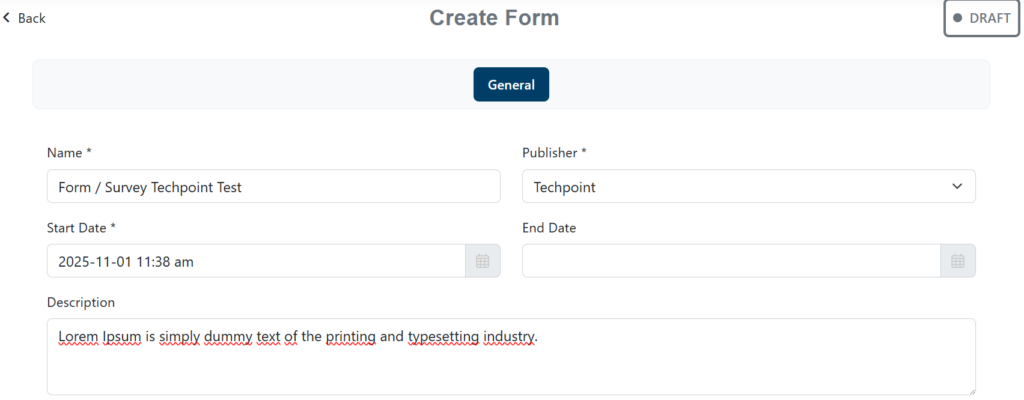This screenshot has height=400, width=1024.
Task: Open the End Date calendar picker icon
Action: coord(957,261)
